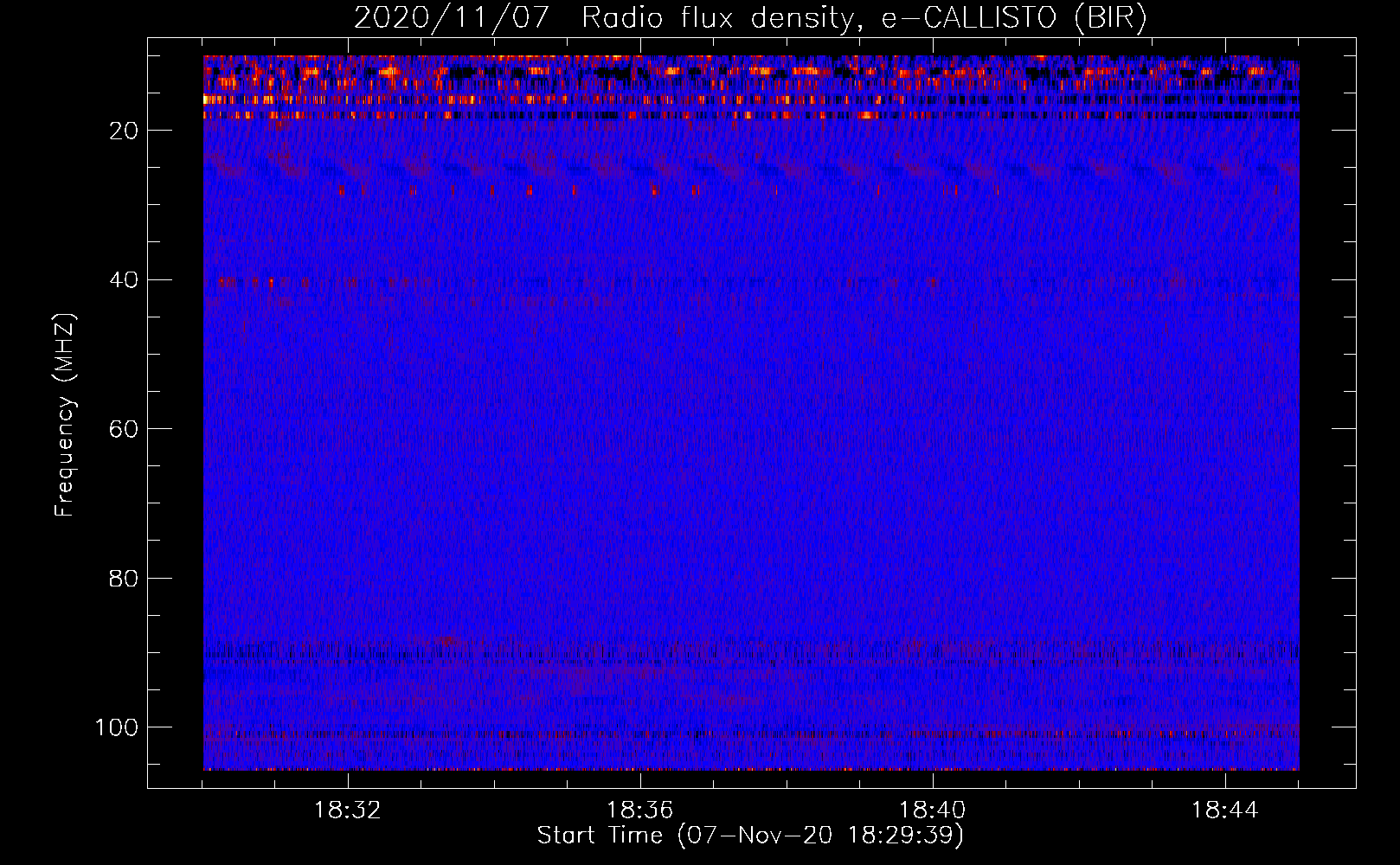Screen dimensions: 1400x865
Task: Click the 18:44 time tick label
Action: pos(1225,811)
